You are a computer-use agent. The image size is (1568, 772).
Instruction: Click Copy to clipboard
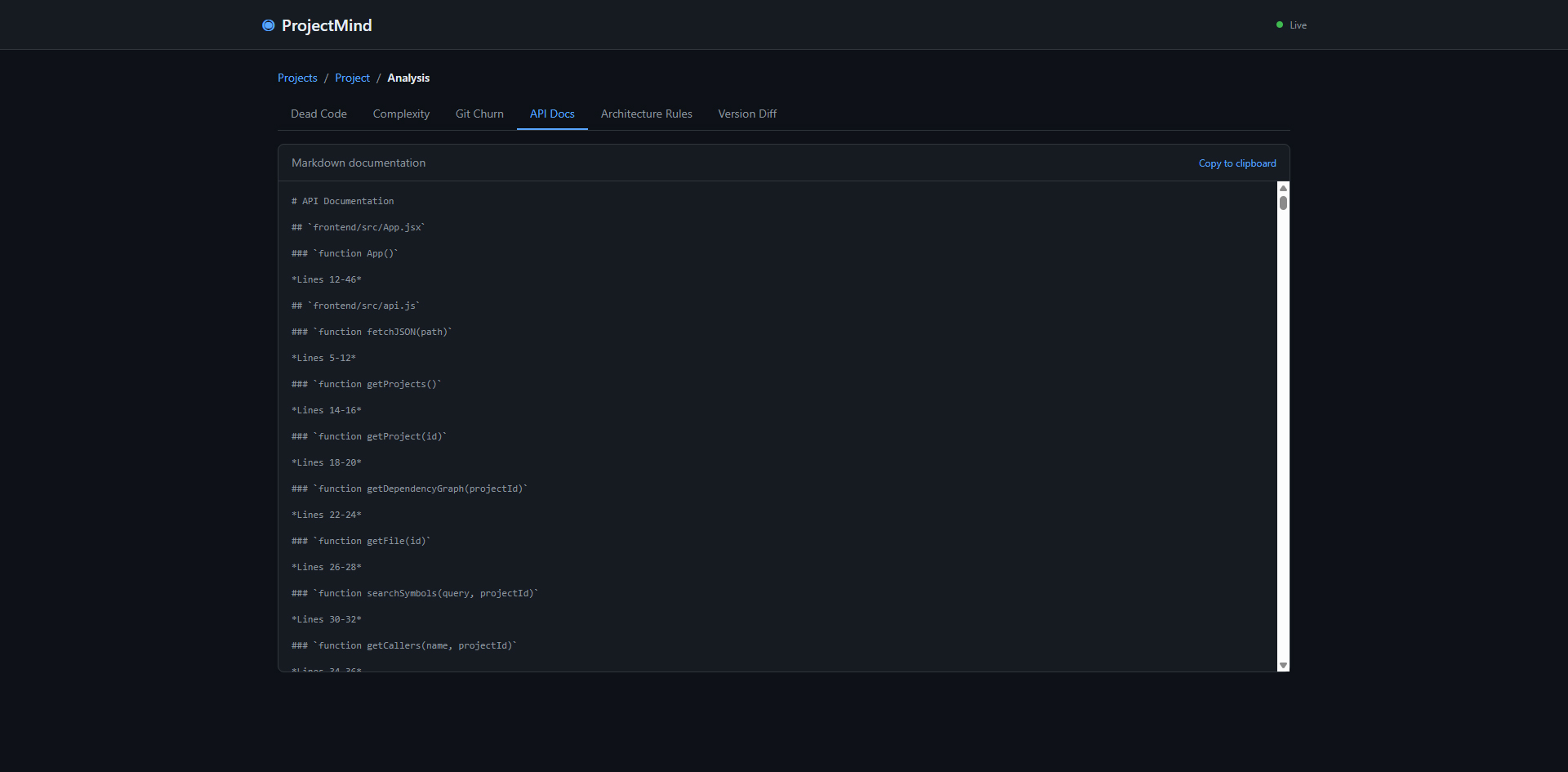[x=1236, y=163]
